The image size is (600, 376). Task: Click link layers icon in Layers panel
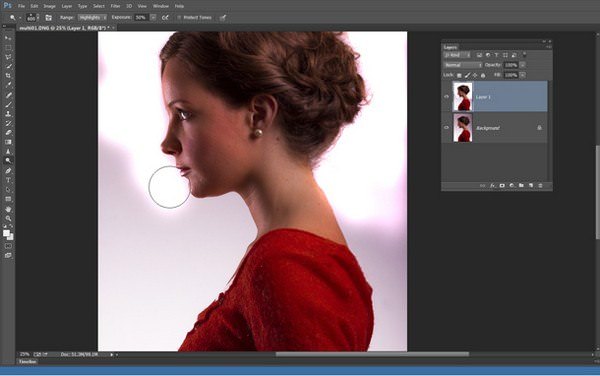point(483,186)
